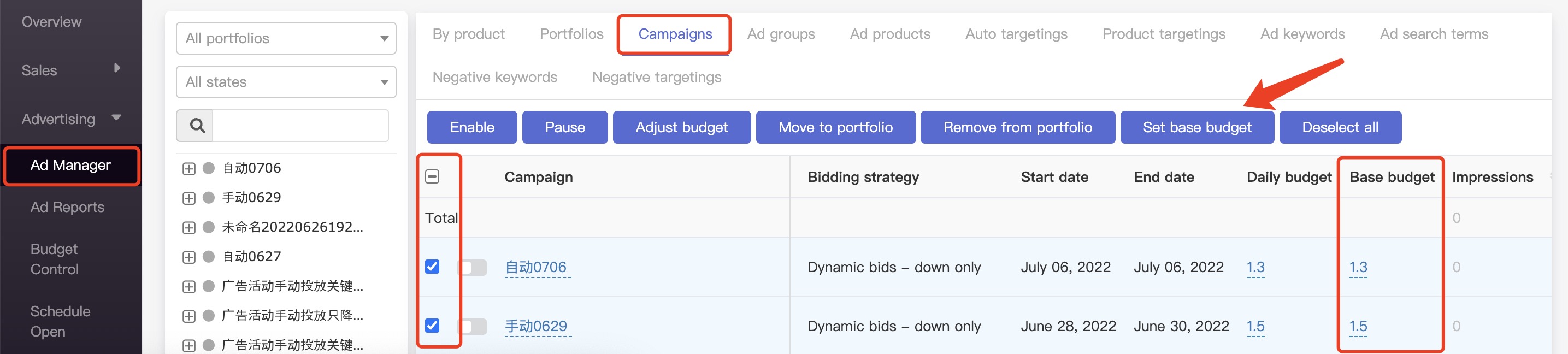Screen dimensions: 1568x354
Task: Click Remove from portfolio button
Action: pyautogui.click(x=1018, y=127)
